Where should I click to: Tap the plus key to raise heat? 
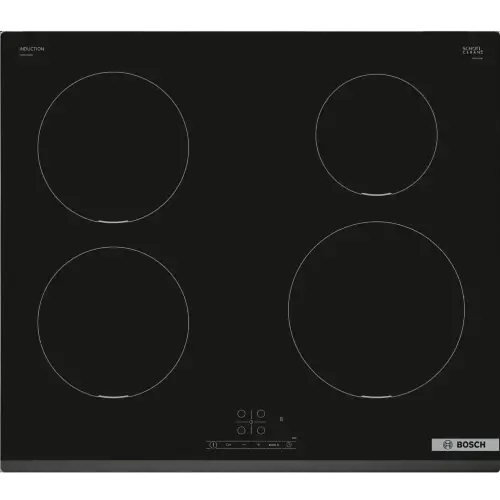pyautogui.click(x=258, y=445)
